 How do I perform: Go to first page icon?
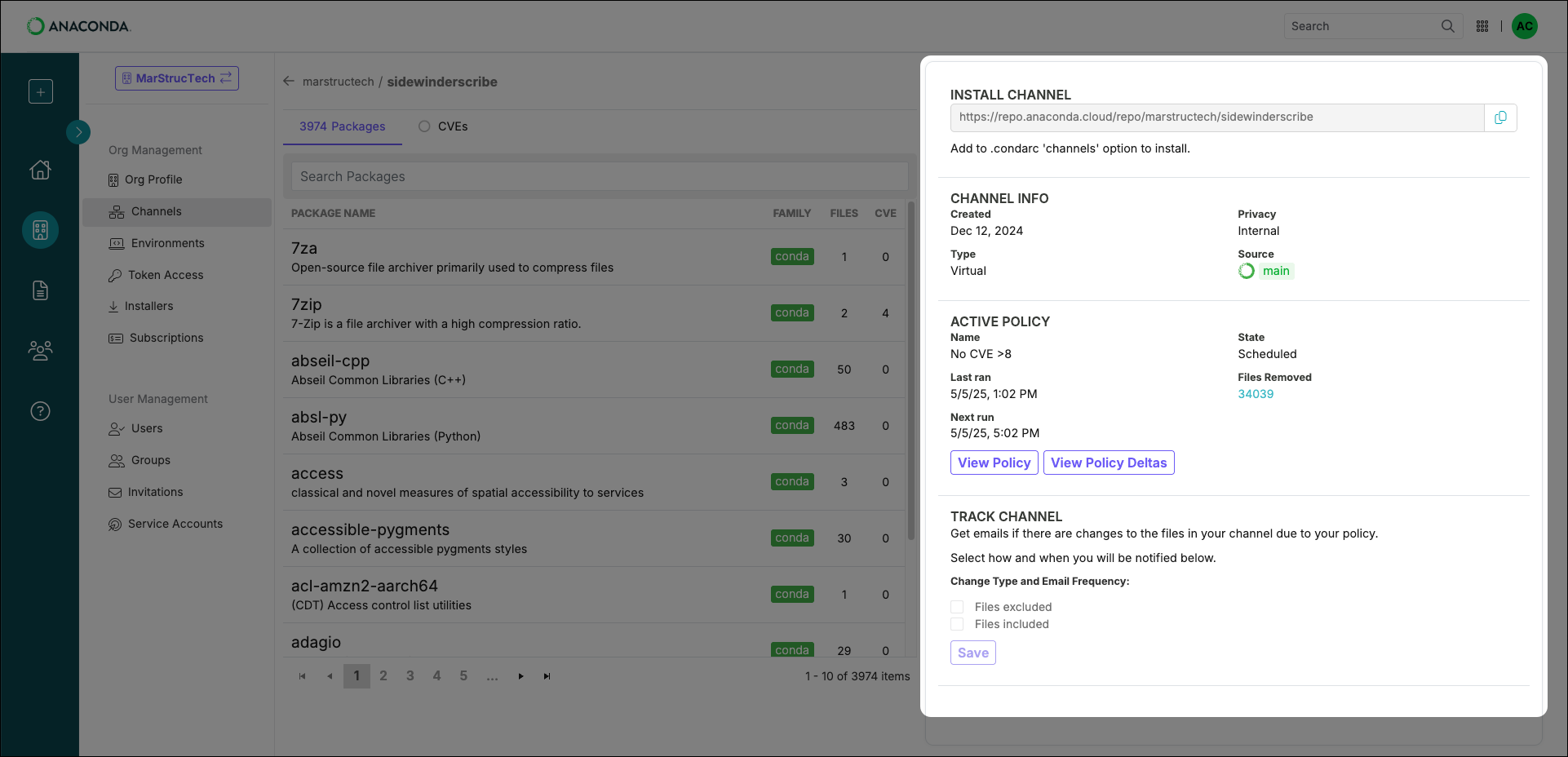click(303, 676)
